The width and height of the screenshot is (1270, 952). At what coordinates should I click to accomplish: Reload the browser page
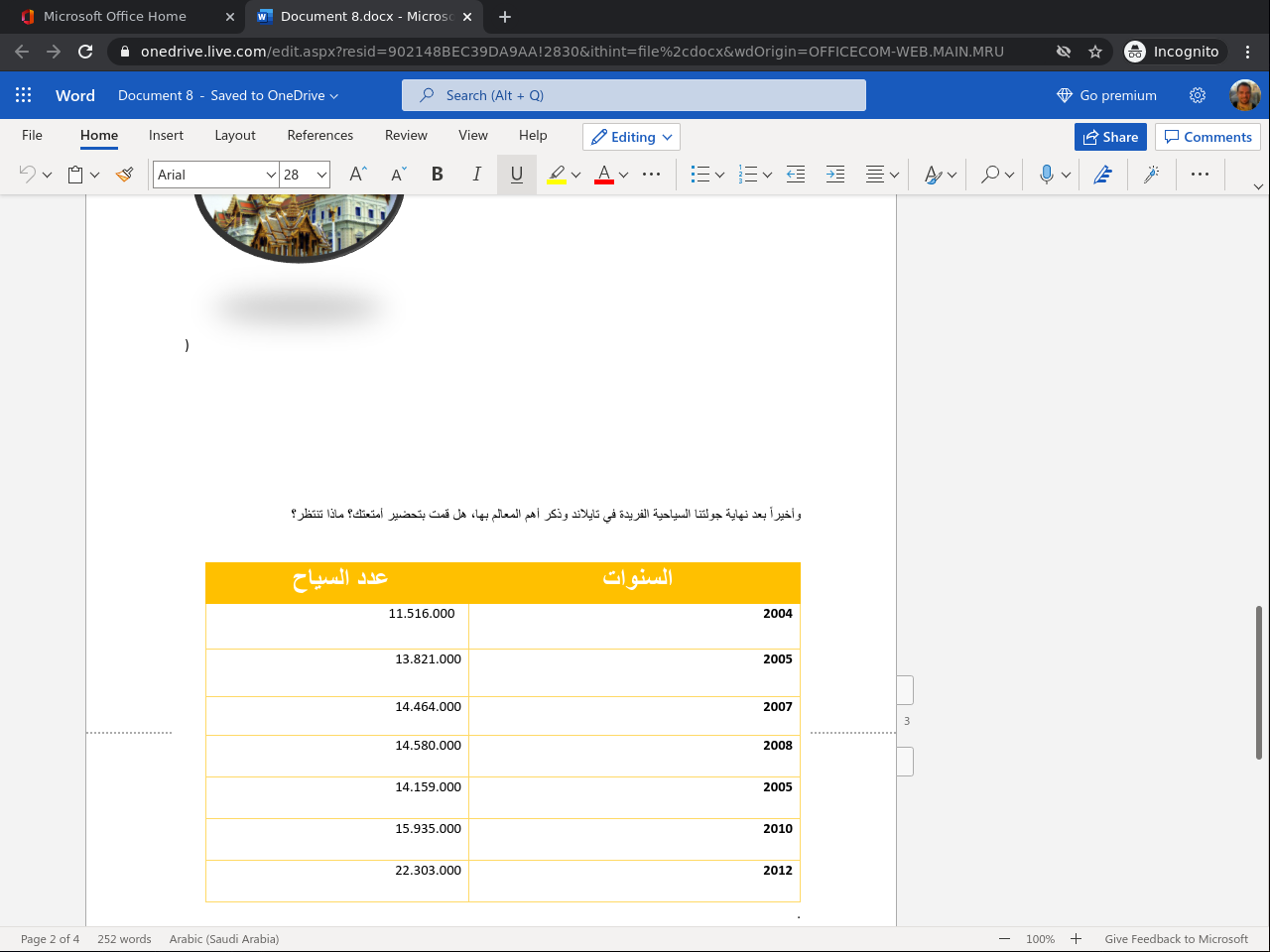[x=85, y=52]
